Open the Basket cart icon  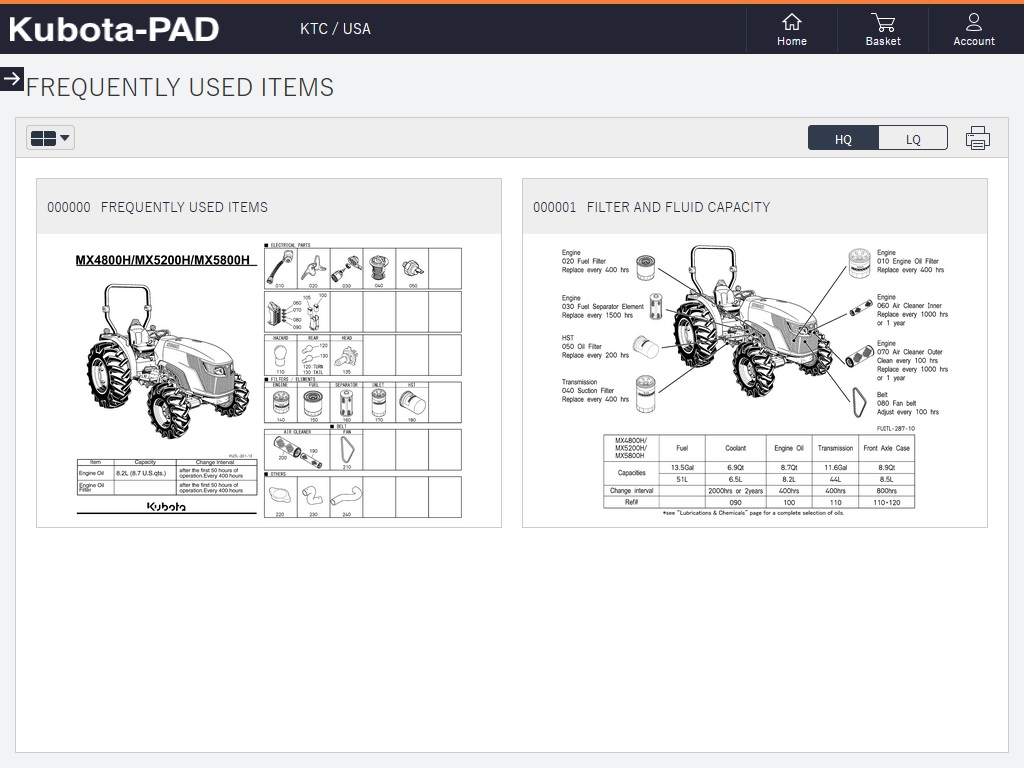point(882,29)
